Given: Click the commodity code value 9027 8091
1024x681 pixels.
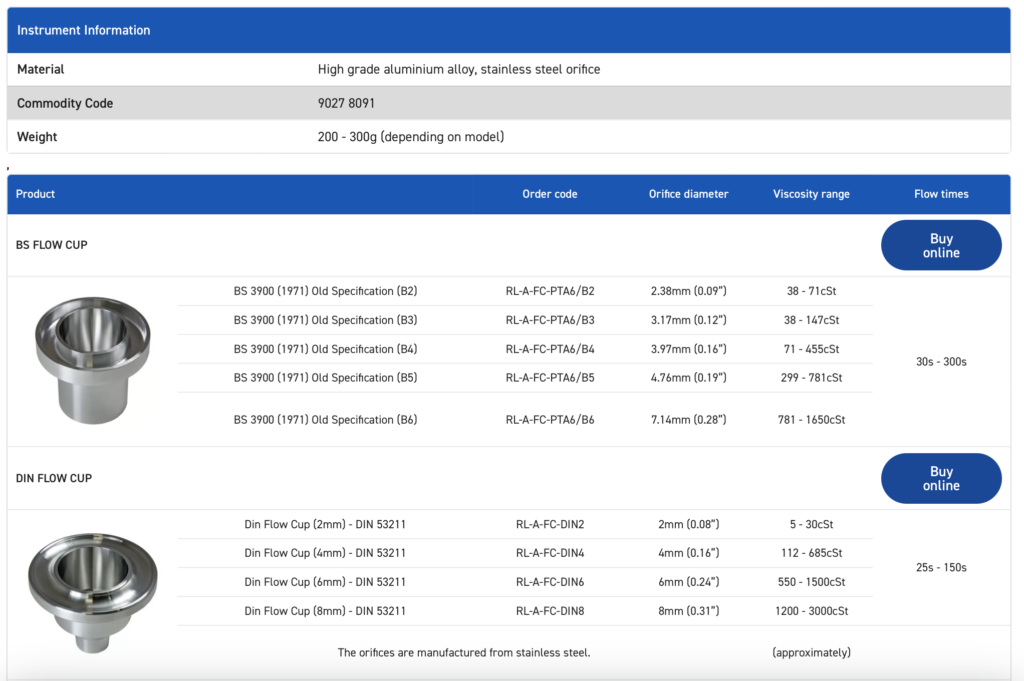Looking at the screenshot, I should [346, 103].
